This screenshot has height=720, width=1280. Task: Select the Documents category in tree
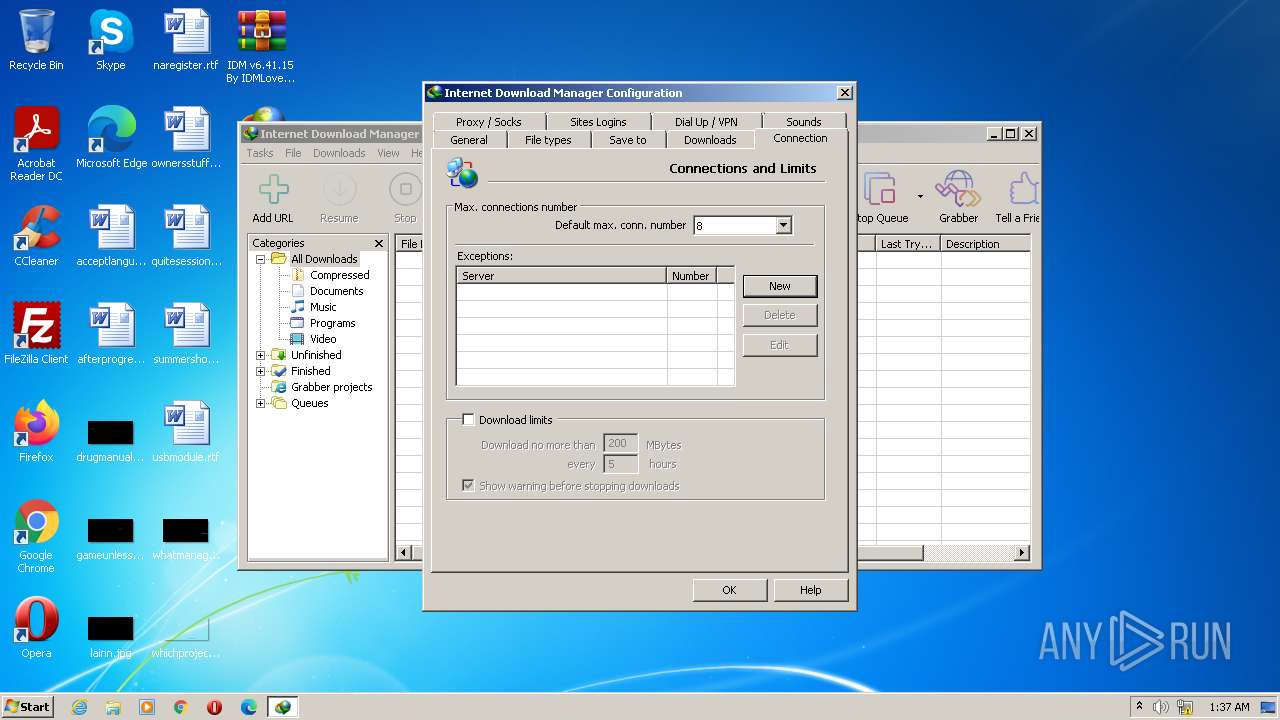click(x=336, y=291)
